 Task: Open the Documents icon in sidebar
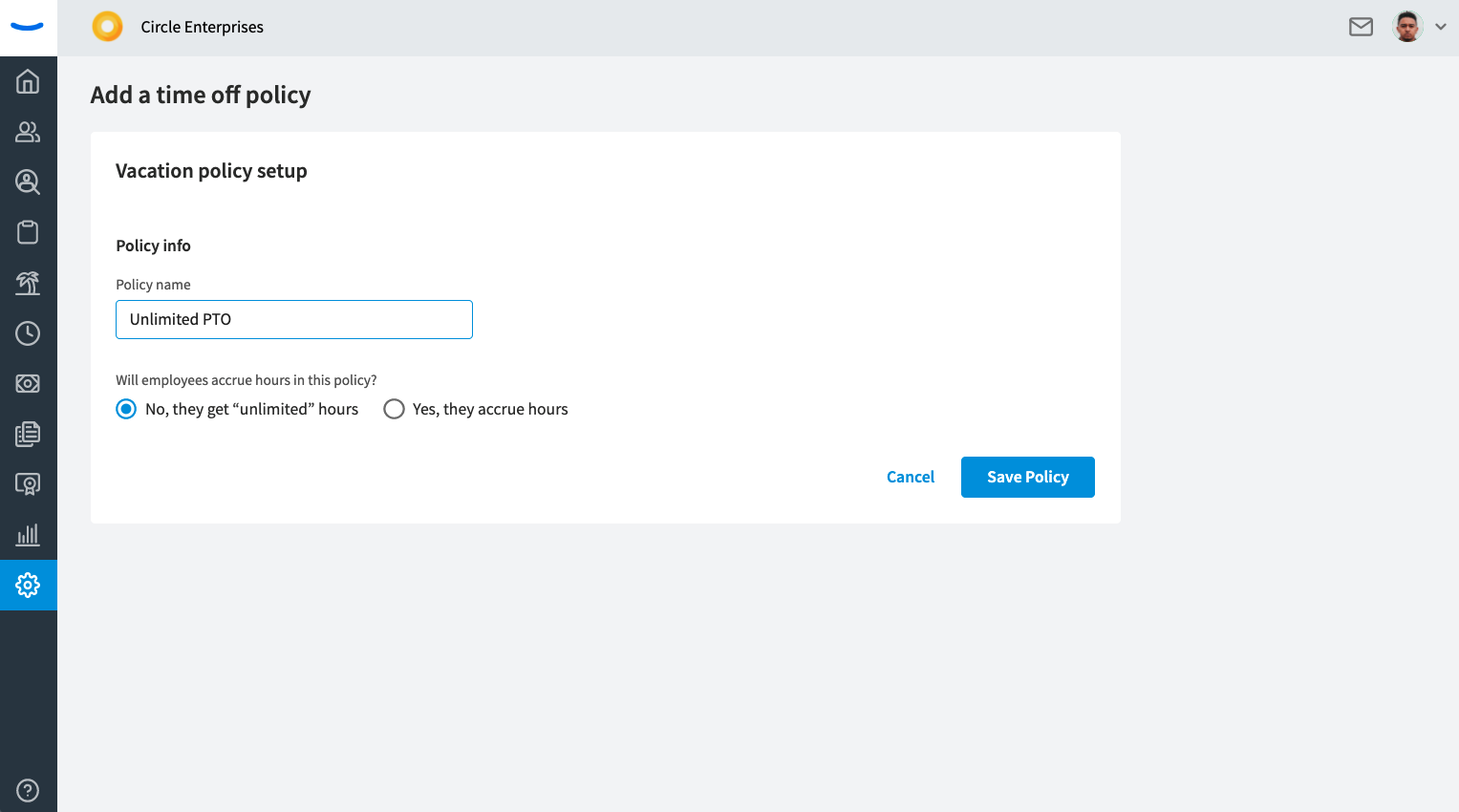click(x=28, y=434)
